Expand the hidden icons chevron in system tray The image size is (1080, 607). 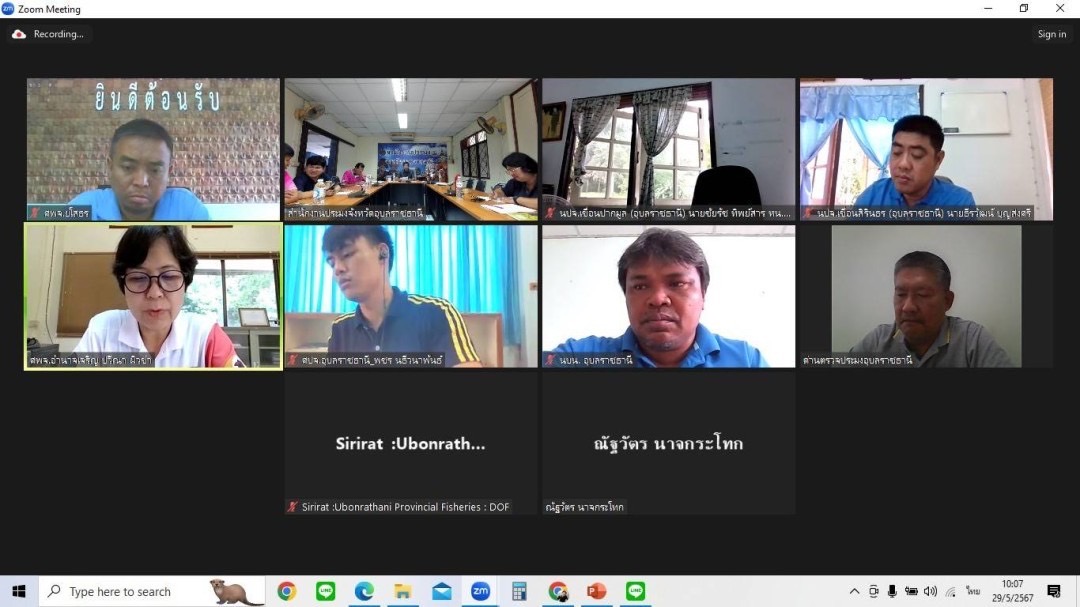[x=854, y=591]
